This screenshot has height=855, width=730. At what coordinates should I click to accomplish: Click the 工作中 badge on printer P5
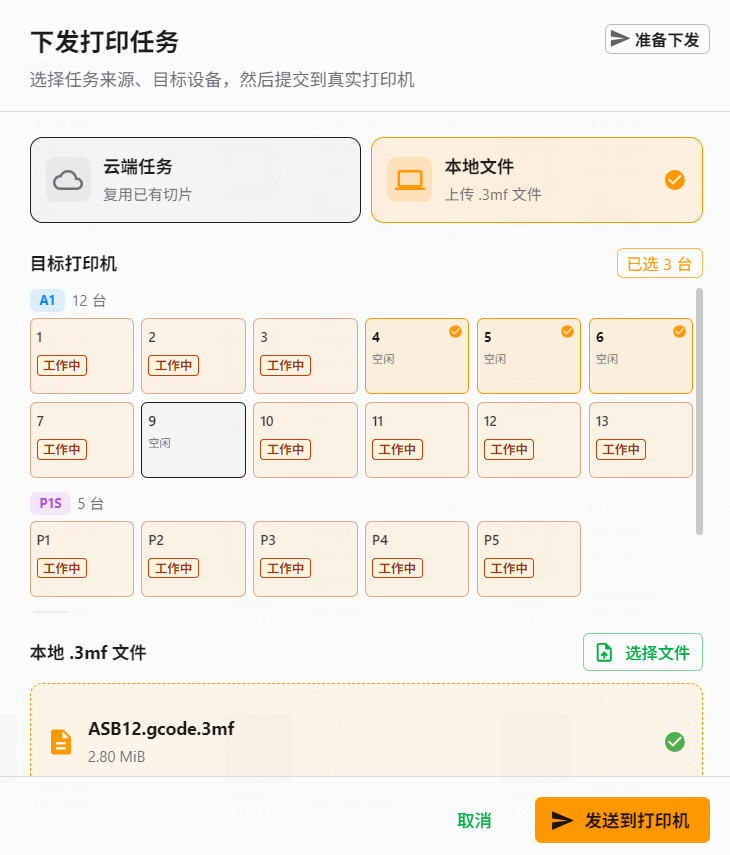point(509,568)
